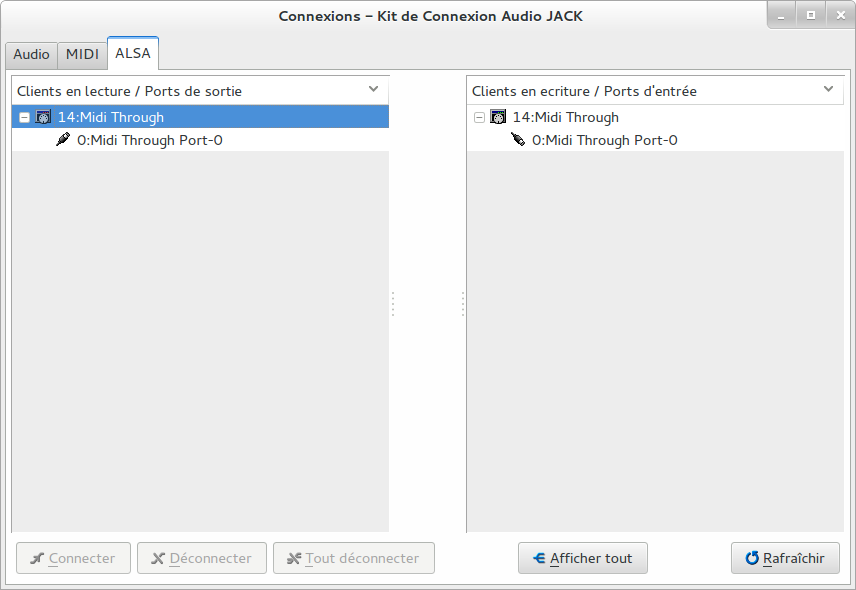
Task: Click the output port plug icon
Action: pyautogui.click(x=63, y=140)
